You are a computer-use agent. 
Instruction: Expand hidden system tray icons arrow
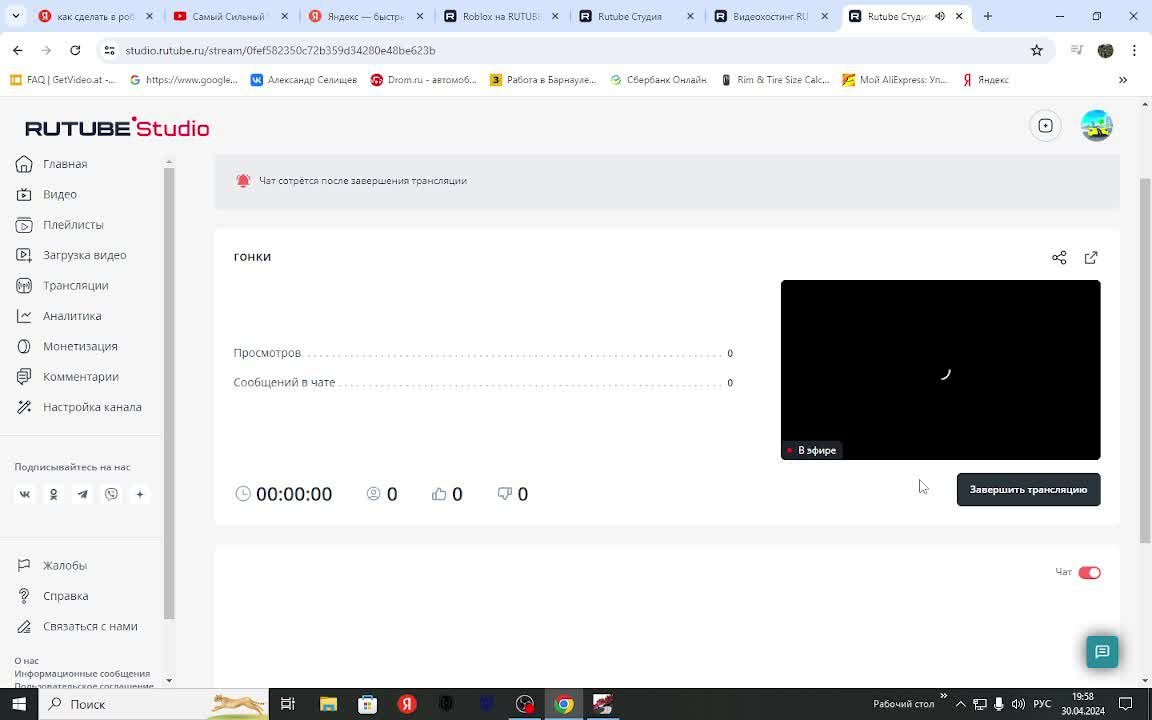[960, 704]
